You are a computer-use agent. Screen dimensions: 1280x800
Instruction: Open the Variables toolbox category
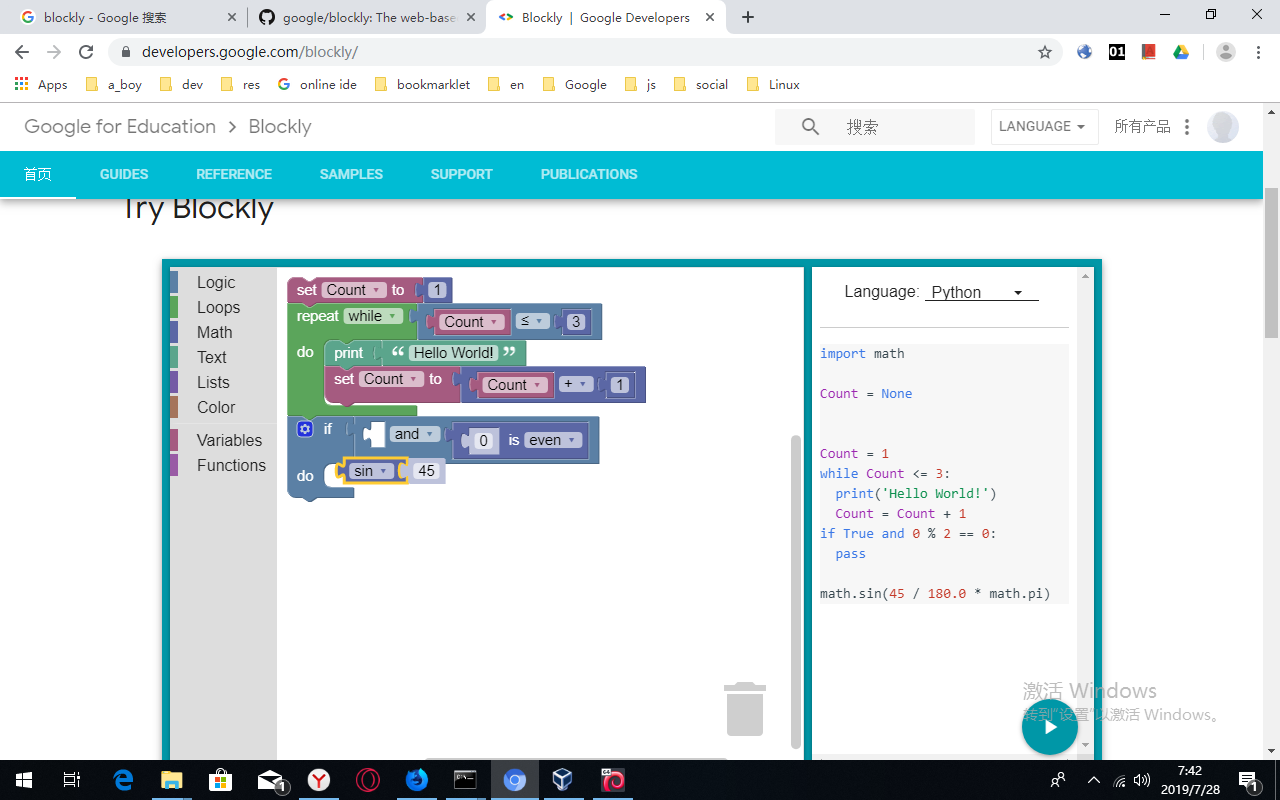pyautogui.click(x=223, y=441)
